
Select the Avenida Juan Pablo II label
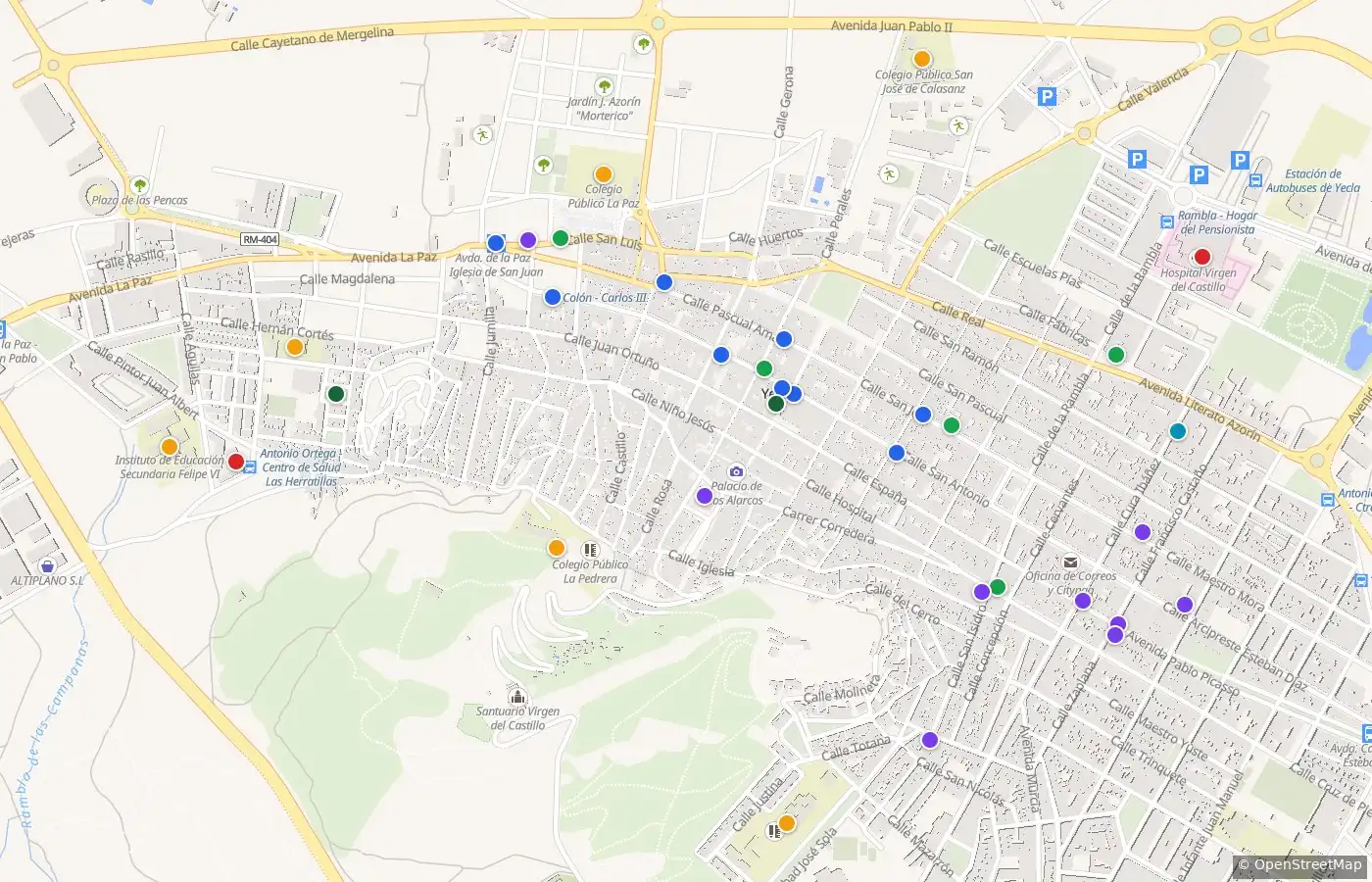click(892, 26)
